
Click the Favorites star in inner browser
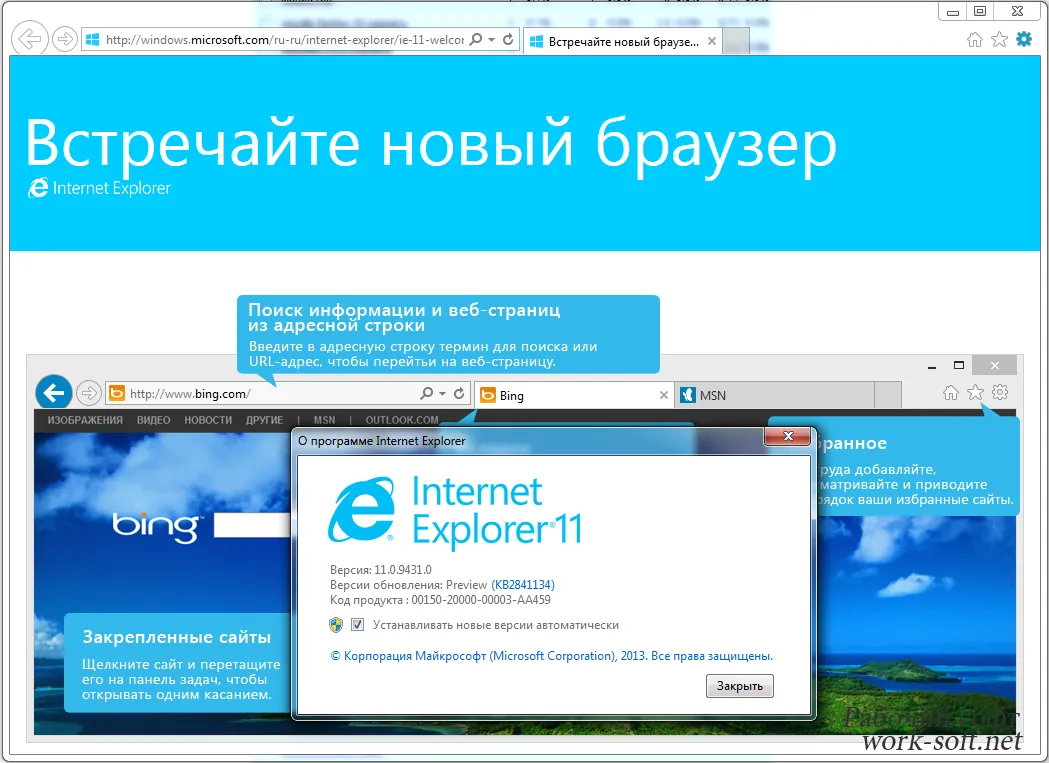click(x=975, y=393)
